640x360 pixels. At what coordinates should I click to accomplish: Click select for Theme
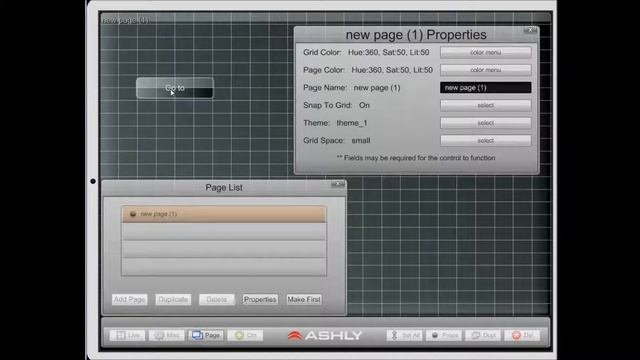pos(486,123)
